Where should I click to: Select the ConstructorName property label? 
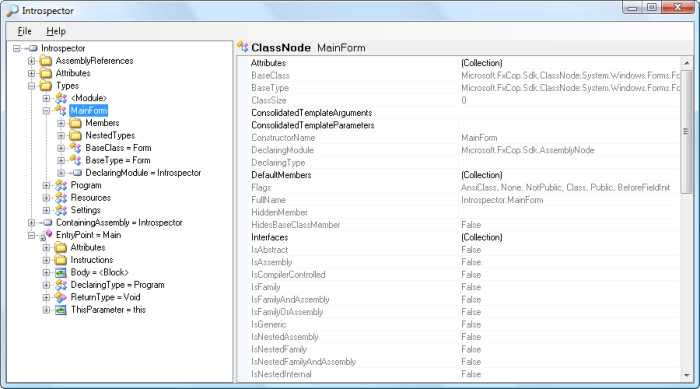(283, 138)
